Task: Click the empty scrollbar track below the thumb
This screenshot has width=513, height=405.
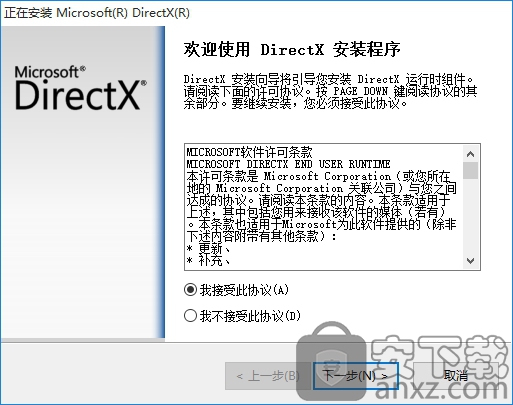Action: (x=471, y=216)
